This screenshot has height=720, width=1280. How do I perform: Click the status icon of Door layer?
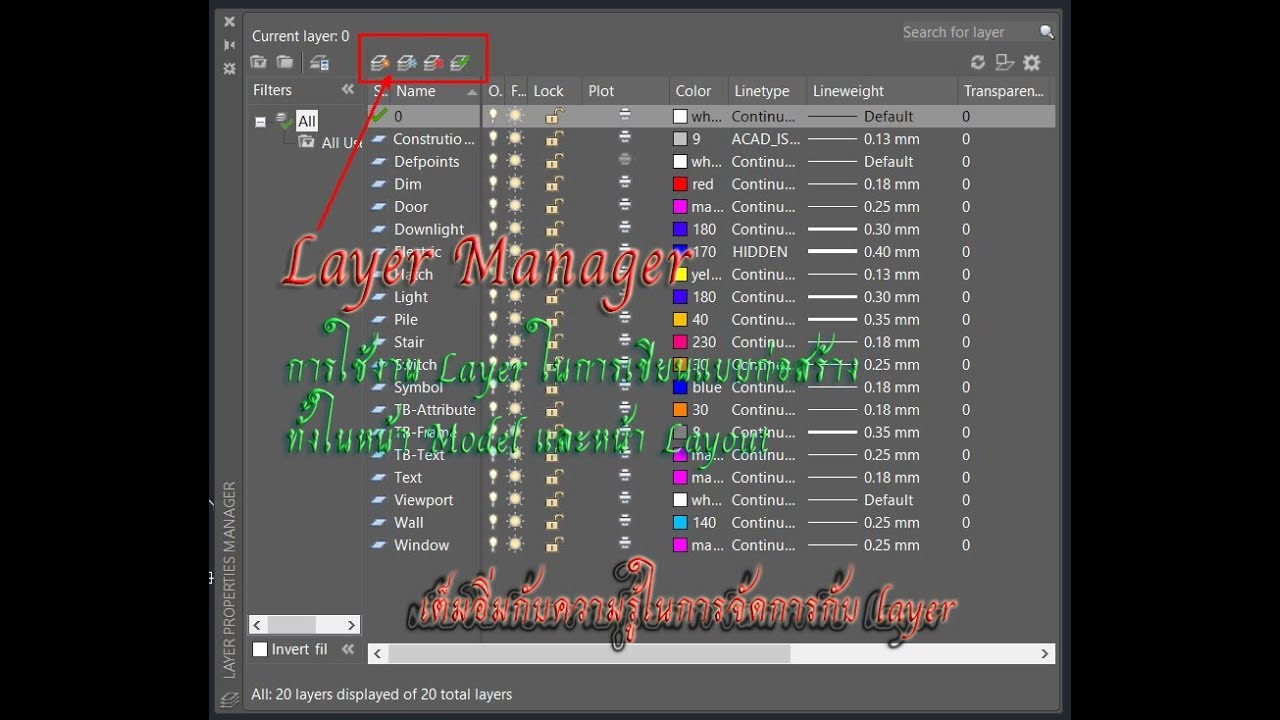[x=379, y=207]
